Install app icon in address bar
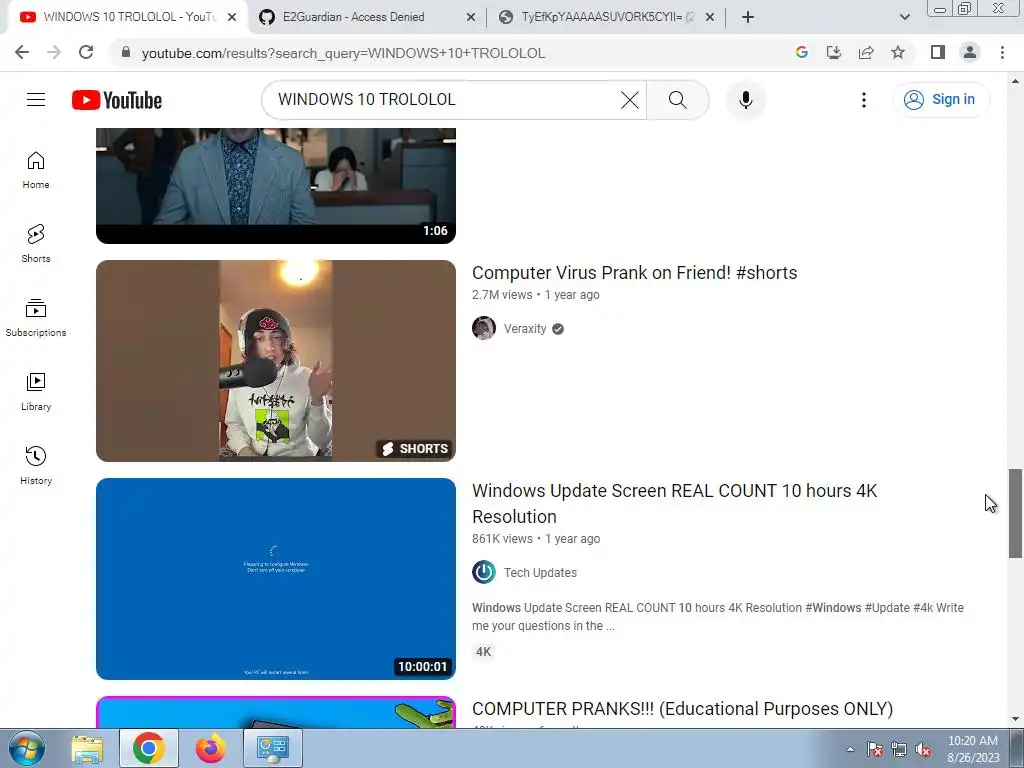Image resolution: width=1024 pixels, height=768 pixels. 834,53
